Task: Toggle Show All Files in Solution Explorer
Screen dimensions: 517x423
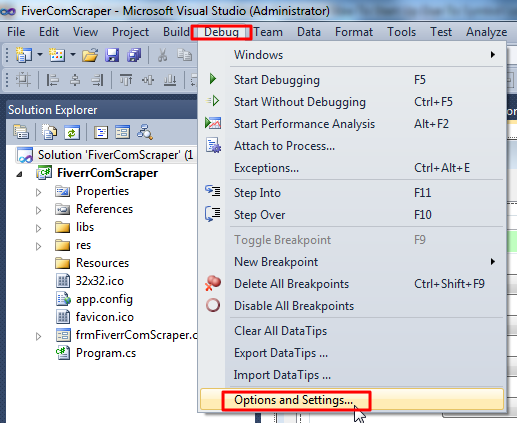Action: coord(49,132)
